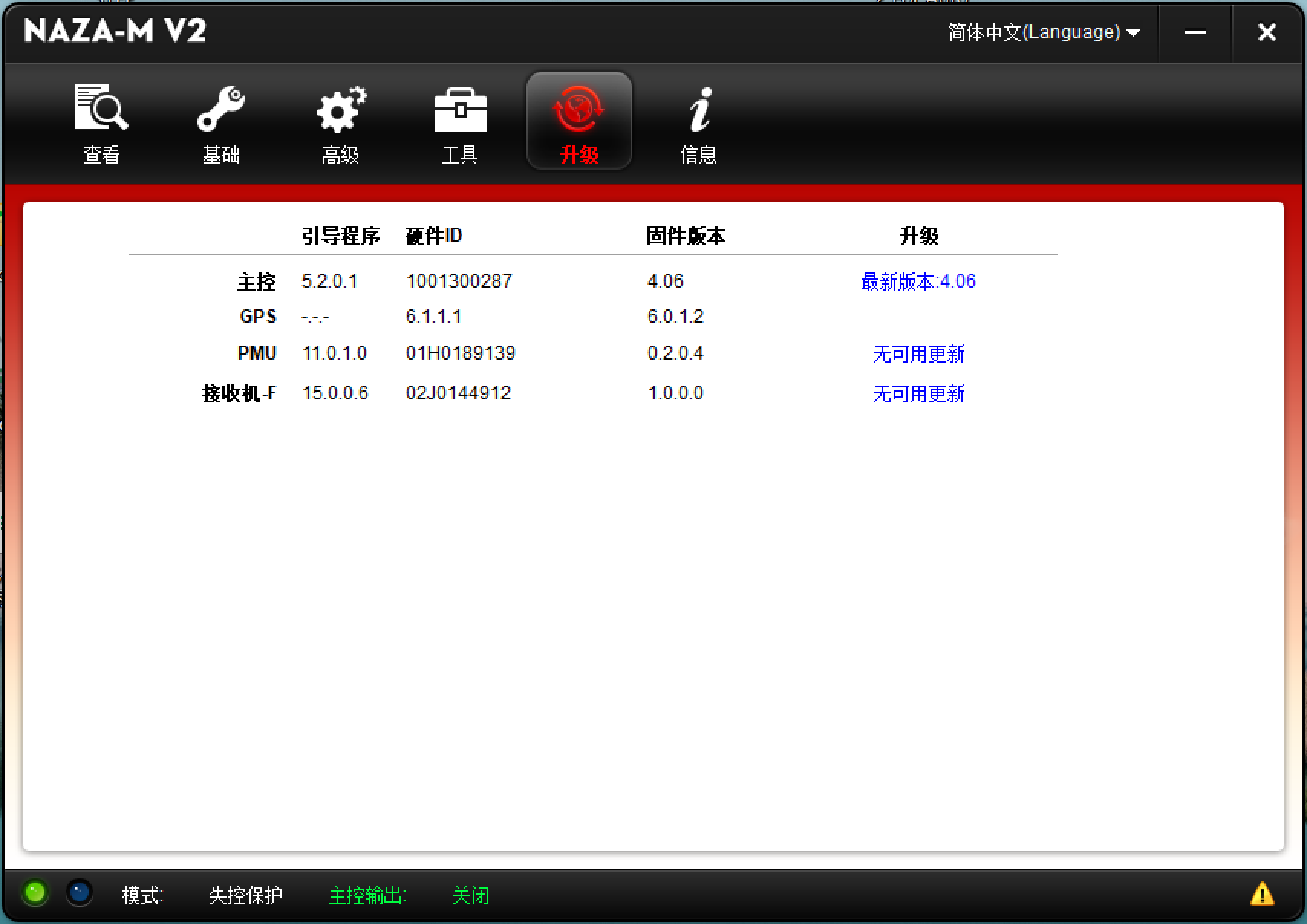Click the GPS hardware ID 6.1.1.1
Screen dimensions: 1307x924
click(x=434, y=317)
